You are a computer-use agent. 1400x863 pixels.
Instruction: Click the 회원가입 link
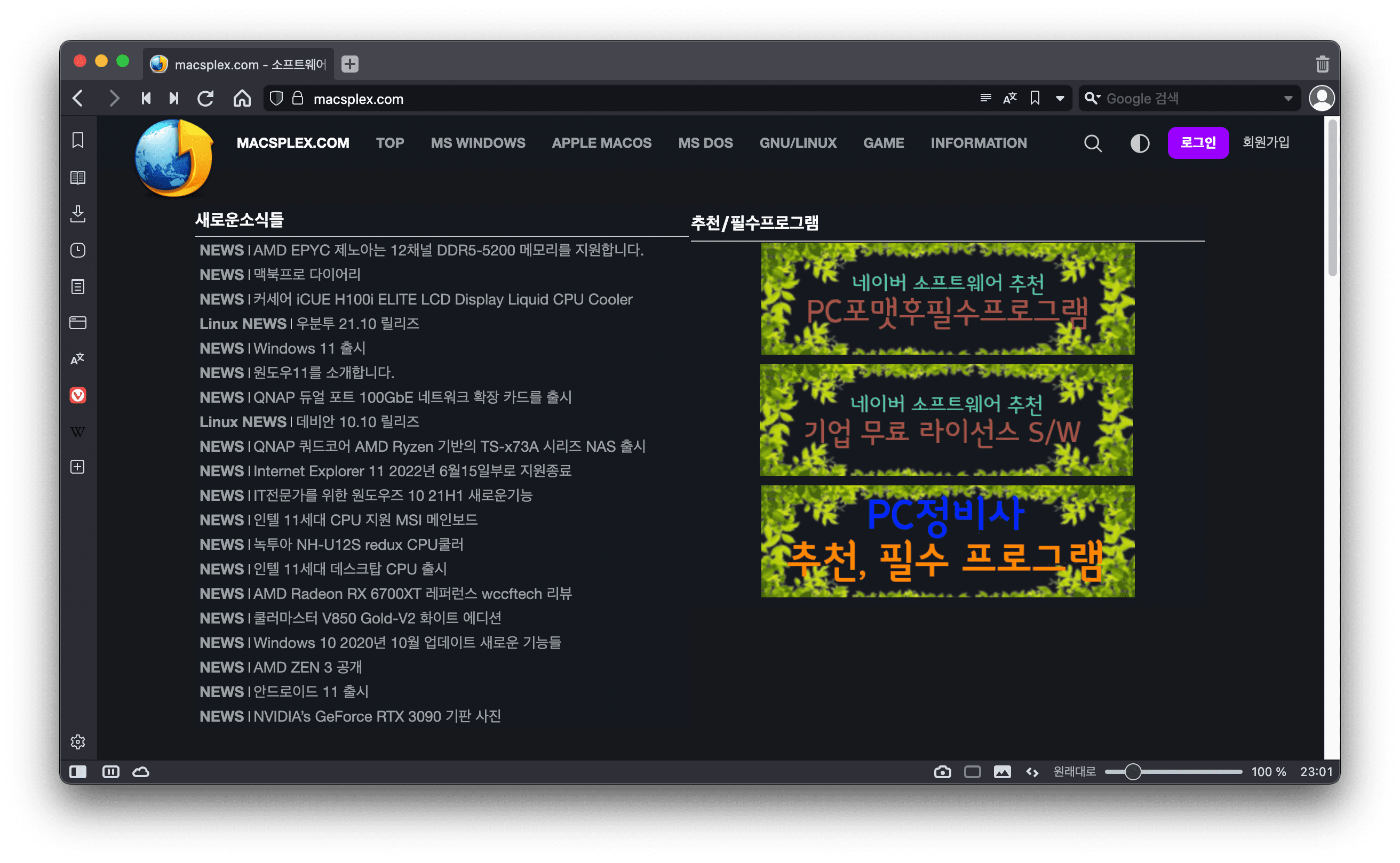click(1266, 142)
